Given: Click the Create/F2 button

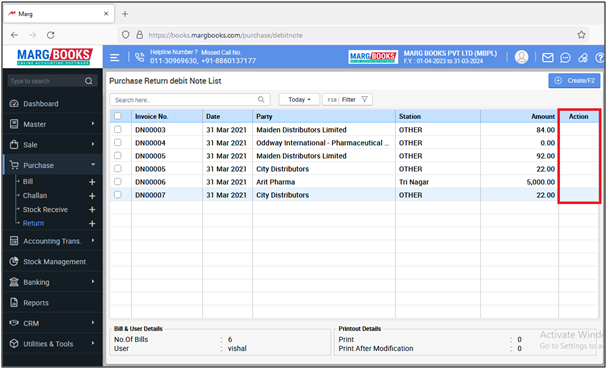Looking at the screenshot, I should (574, 81).
